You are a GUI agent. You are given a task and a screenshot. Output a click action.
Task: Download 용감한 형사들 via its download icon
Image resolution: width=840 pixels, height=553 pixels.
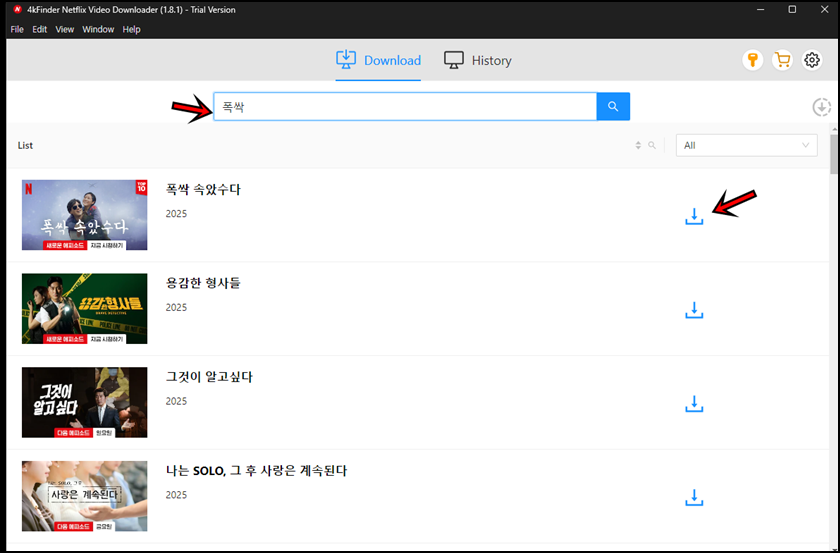pos(694,310)
